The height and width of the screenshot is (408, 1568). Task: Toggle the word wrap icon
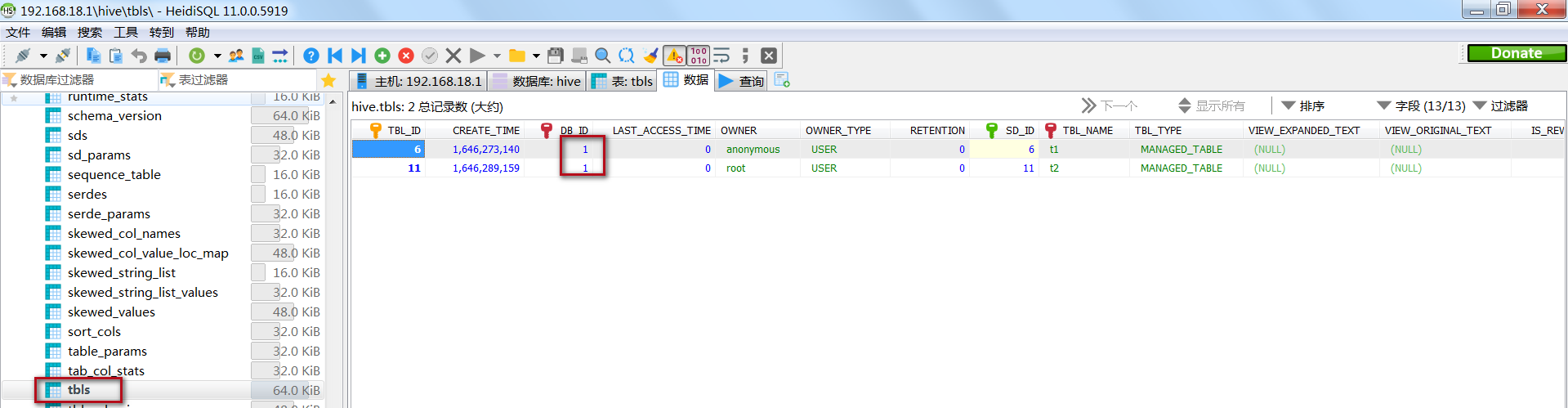click(721, 56)
